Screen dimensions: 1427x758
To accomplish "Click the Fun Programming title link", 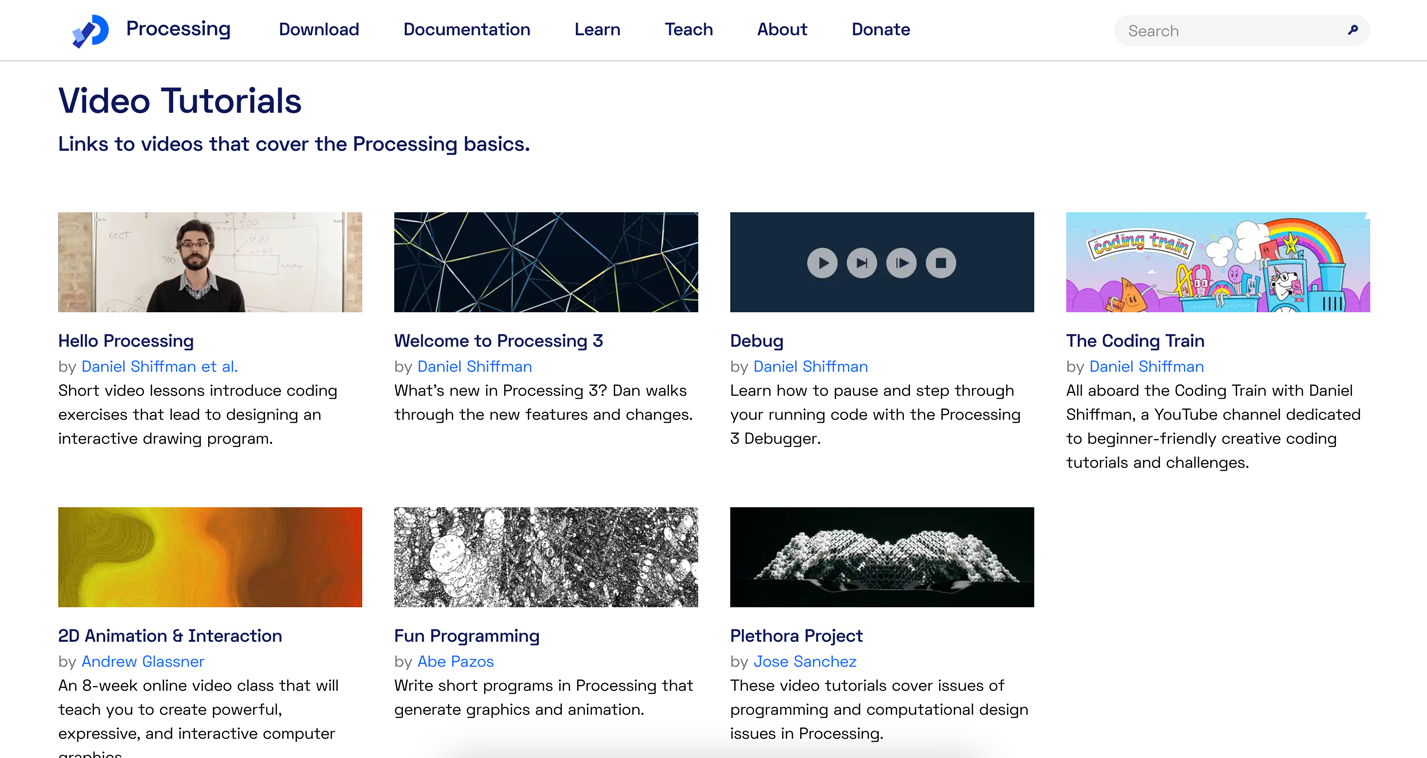I will [x=467, y=636].
